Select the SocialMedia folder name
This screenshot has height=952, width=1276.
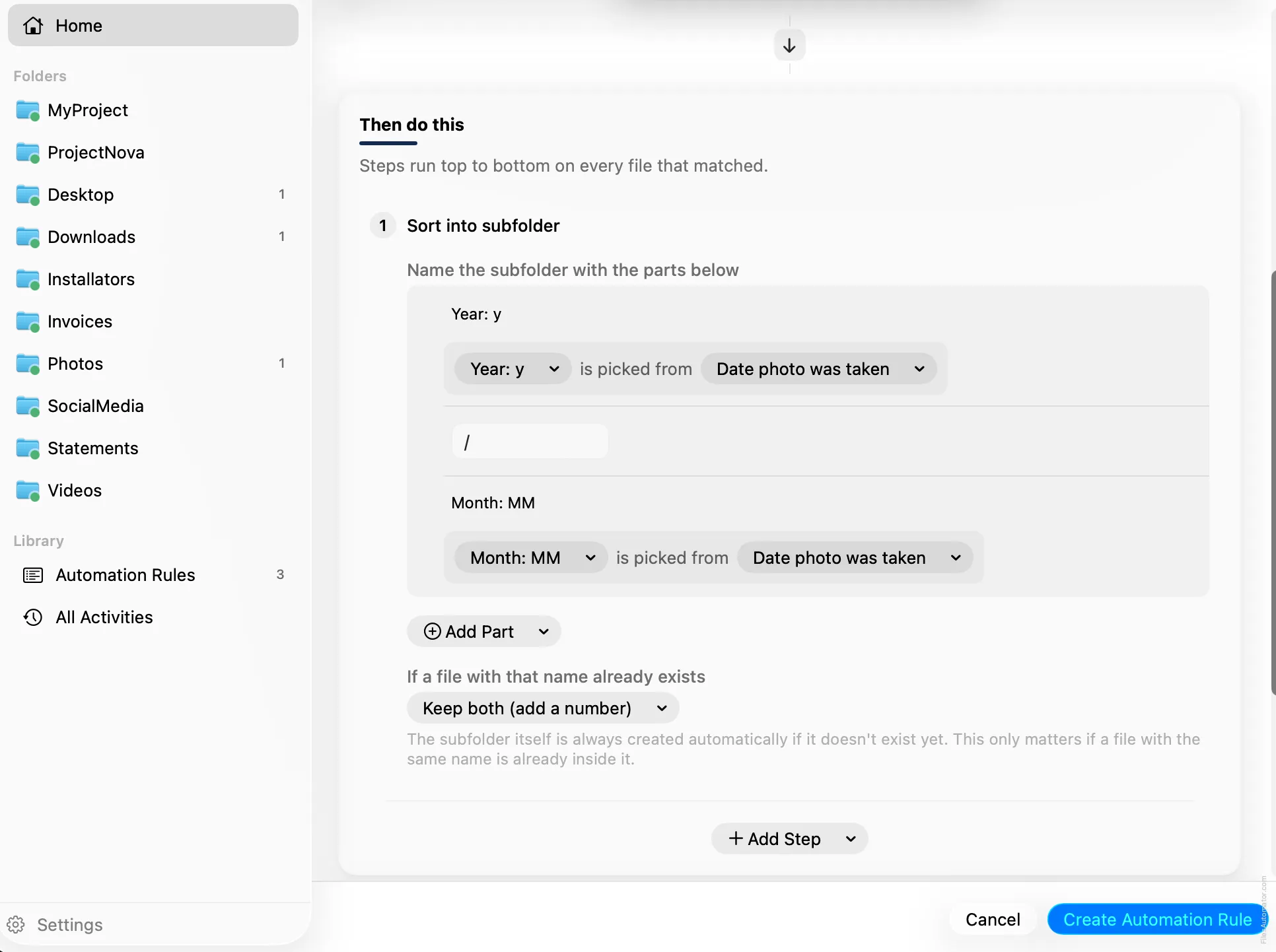click(96, 406)
